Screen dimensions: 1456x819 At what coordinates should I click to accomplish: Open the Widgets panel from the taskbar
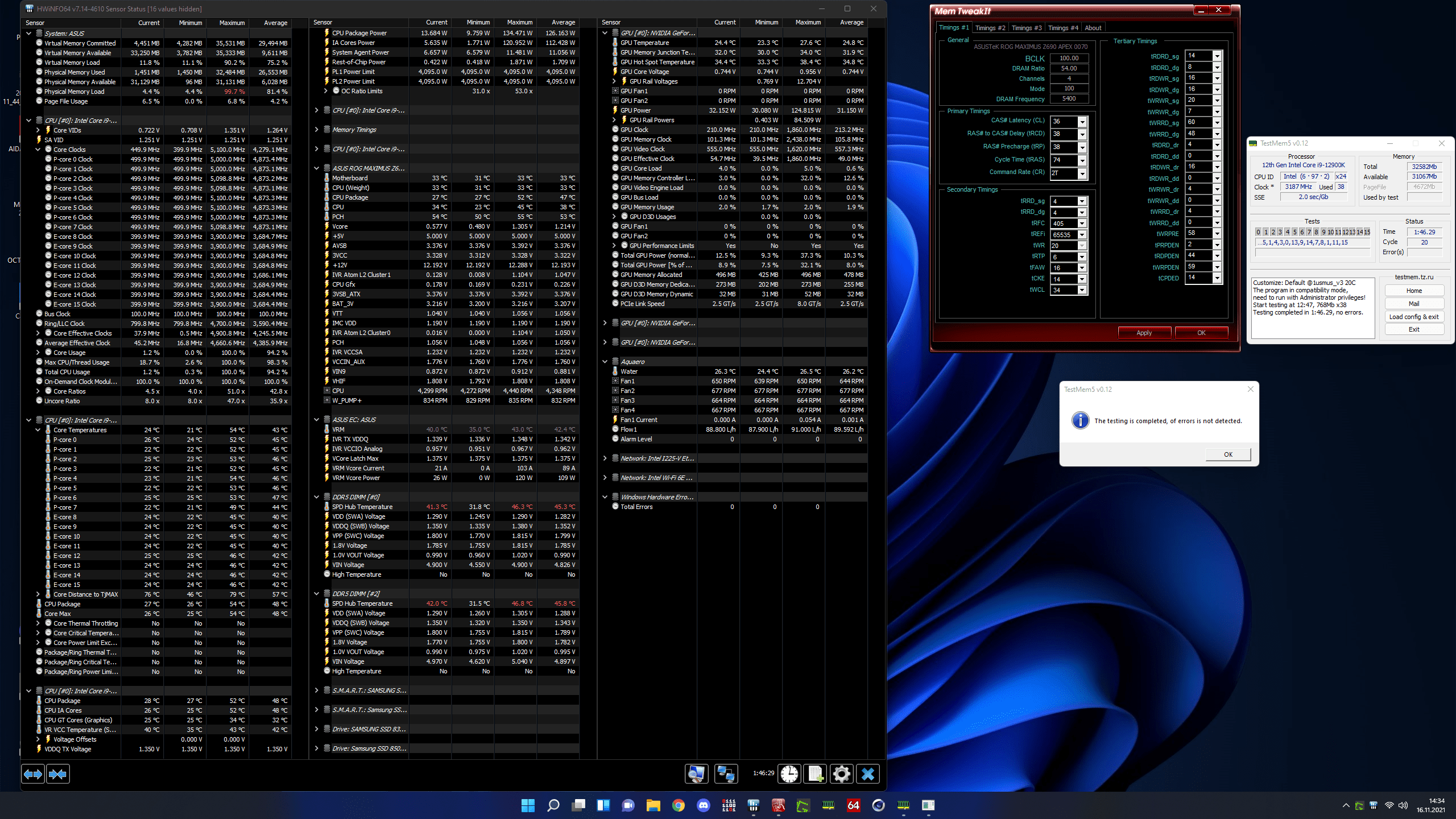[x=603, y=805]
